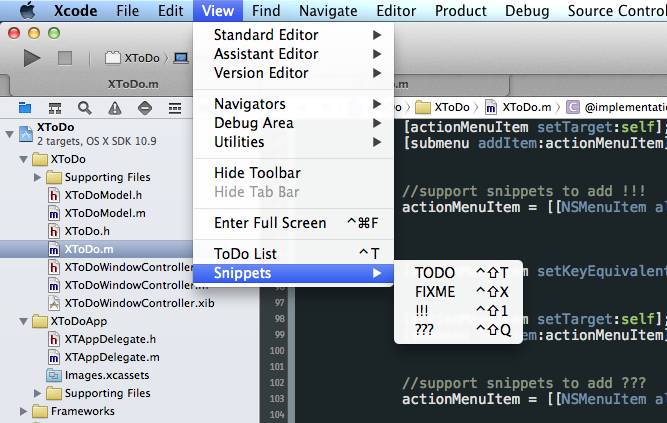Expand Supporting Files under XToDo folder
667x423 pixels.
click(x=37, y=177)
